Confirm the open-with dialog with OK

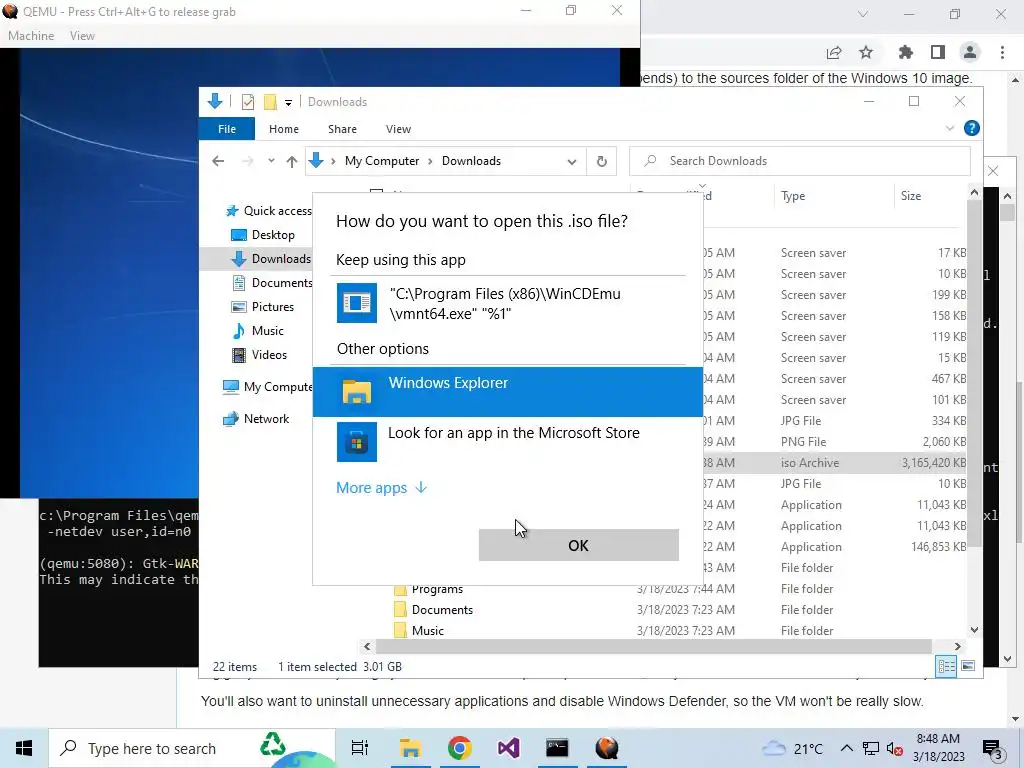[579, 545]
